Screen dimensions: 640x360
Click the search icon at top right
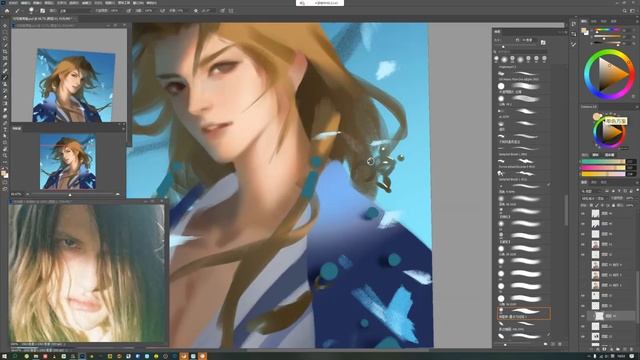(624, 11)
